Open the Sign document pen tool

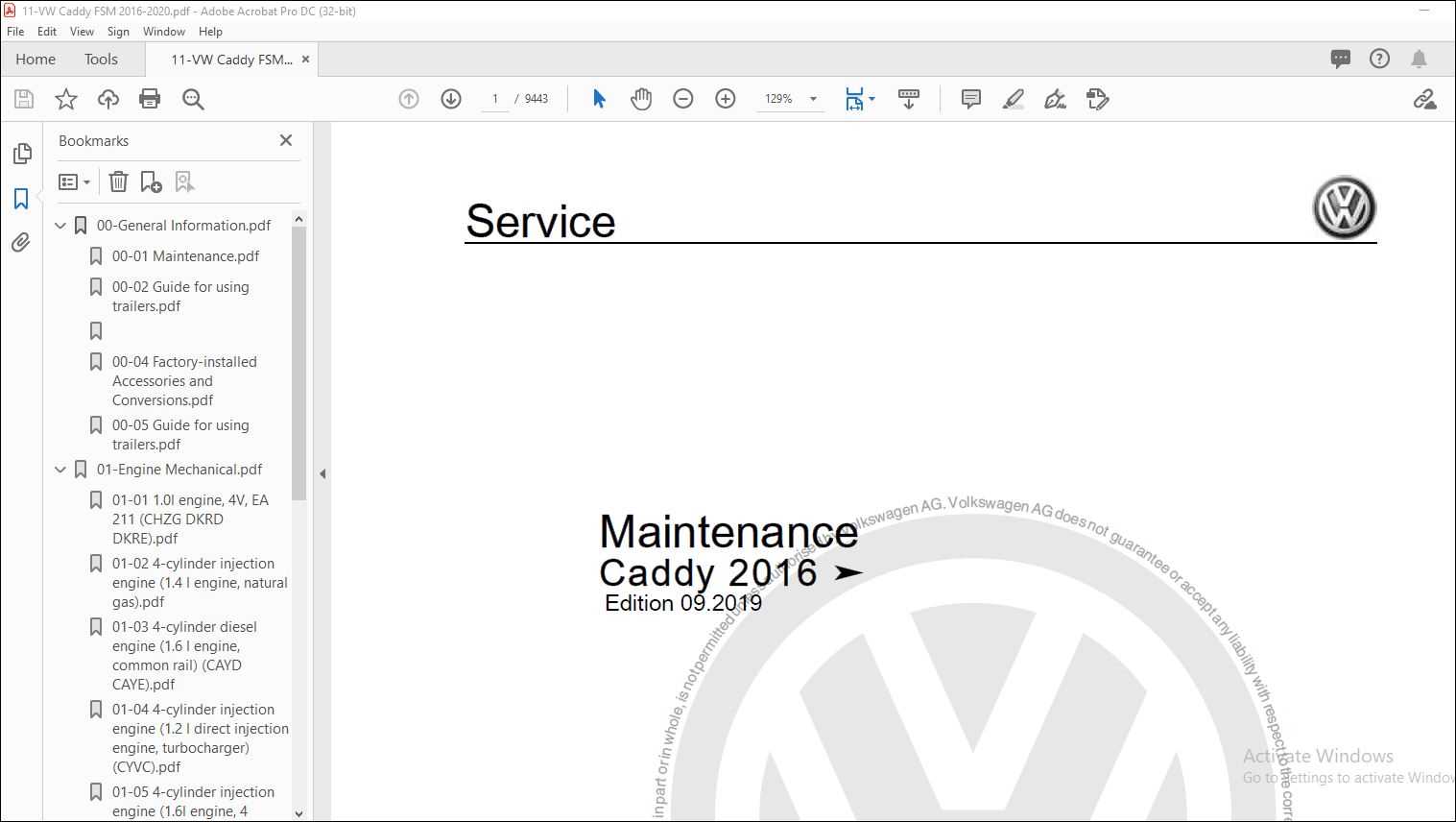point(1056,99)
